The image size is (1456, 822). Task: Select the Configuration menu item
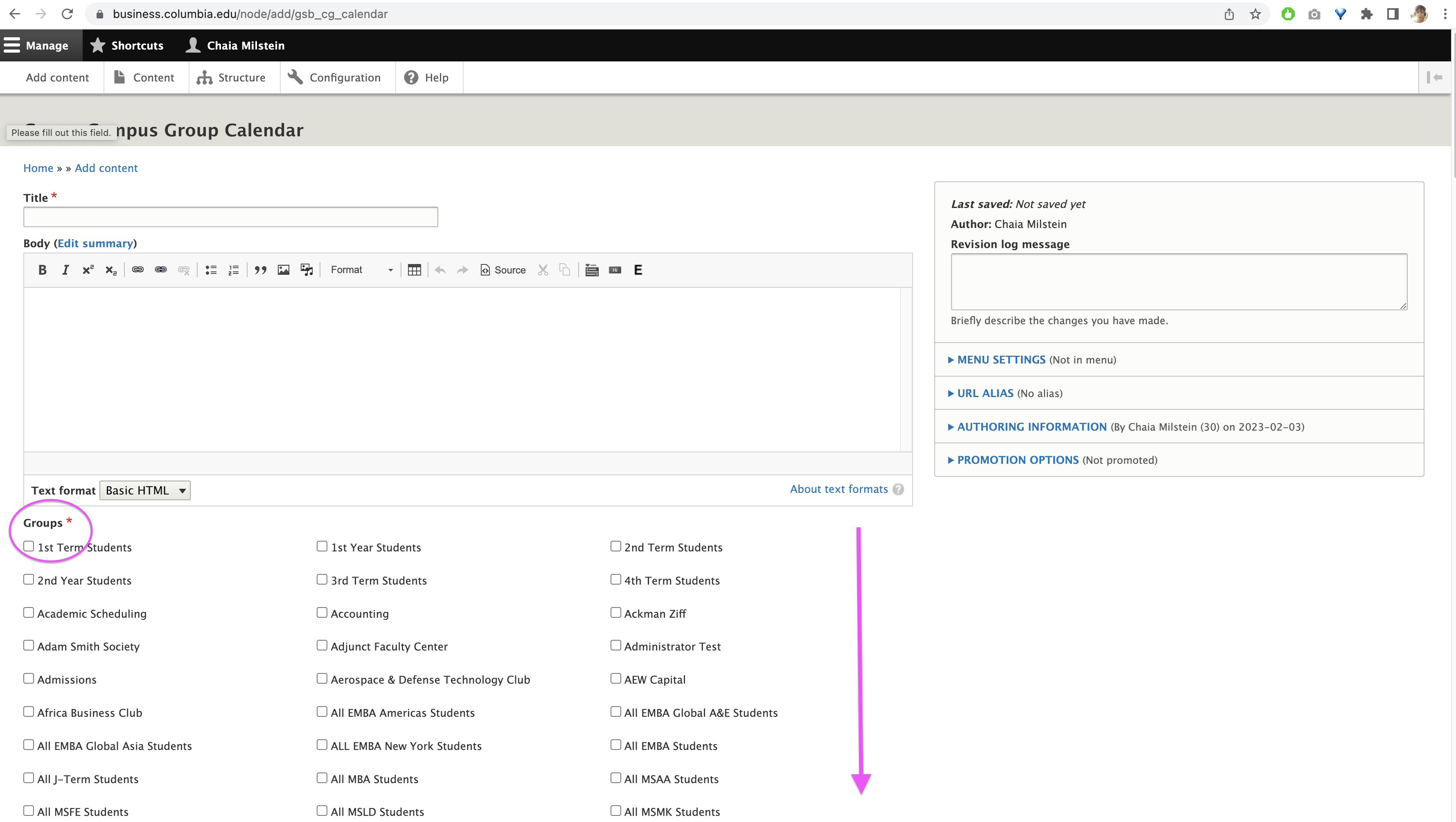click(345, 77)
